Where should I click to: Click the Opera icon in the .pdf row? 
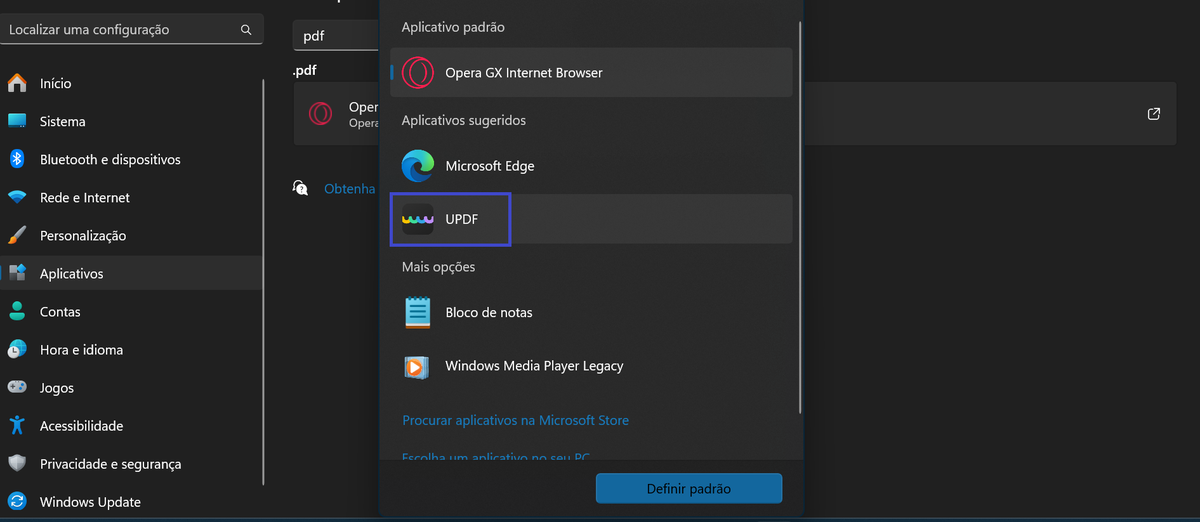click(x=321, y=114)
